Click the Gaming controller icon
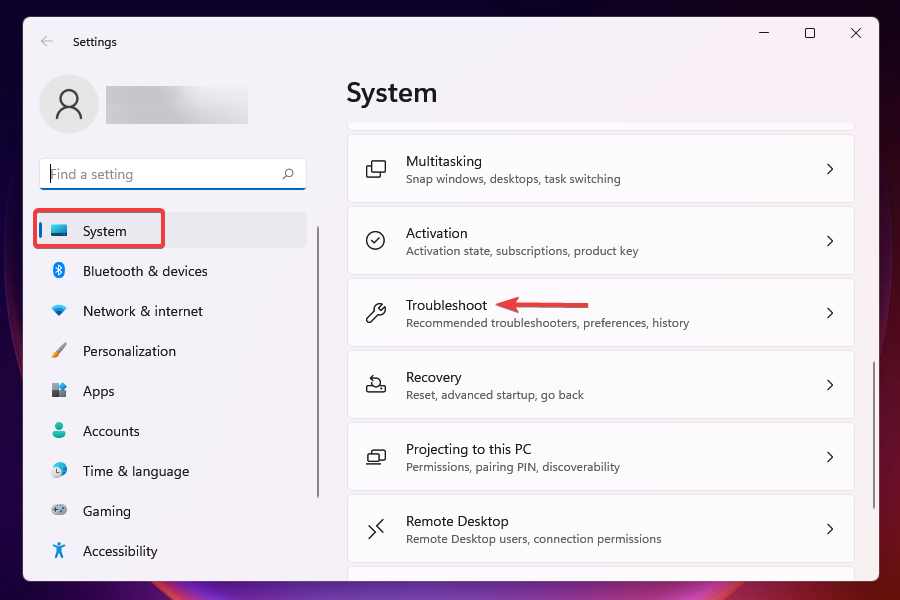This screenshot has height=600, width=900. point(59,511)
